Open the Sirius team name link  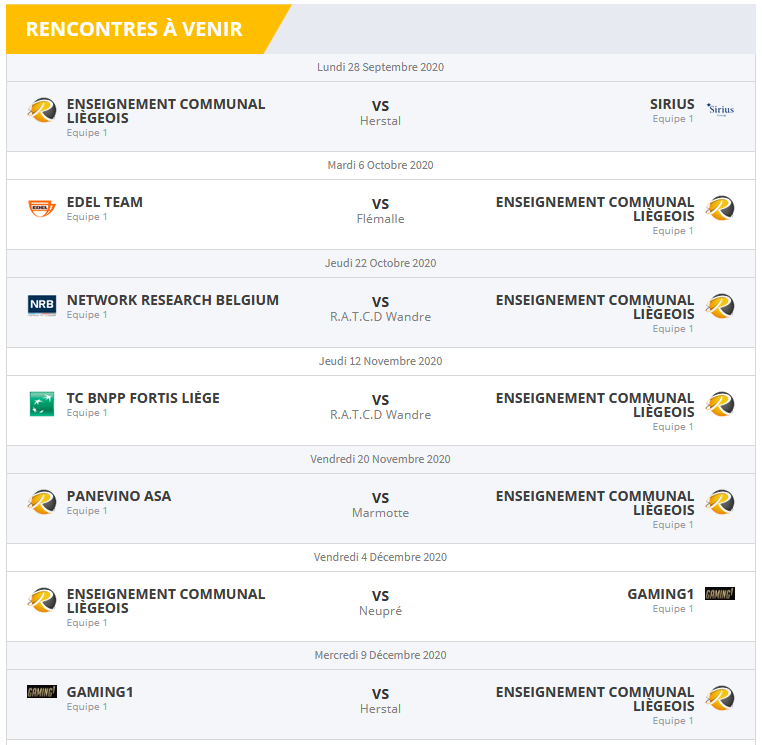[671, 104]
